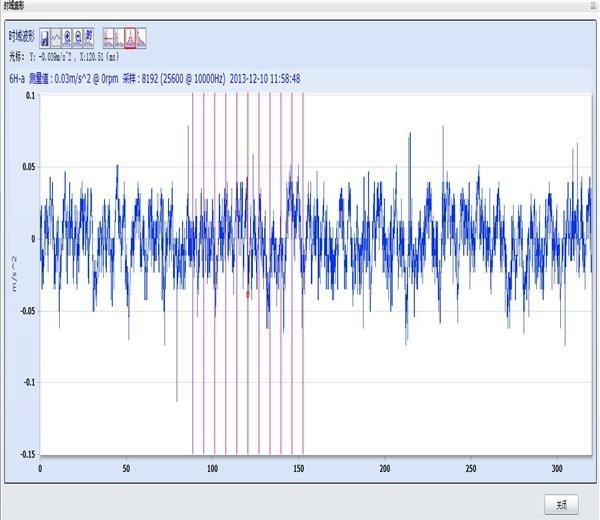Image resolution: width=600 pixels, height=520 pixels.
Task: Select the first cursor-mode icon in second group
Action: [109, 39]
